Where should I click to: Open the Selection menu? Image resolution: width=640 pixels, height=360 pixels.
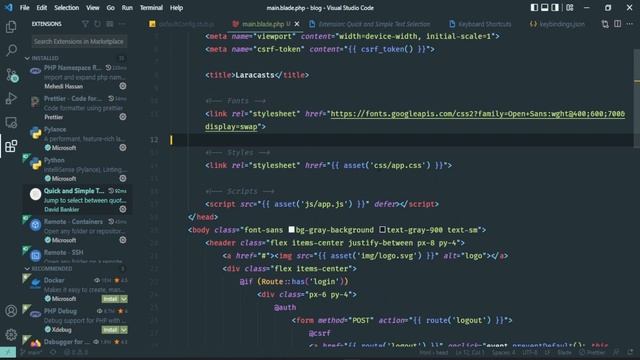pyautogui.click(x=67, y=7)
